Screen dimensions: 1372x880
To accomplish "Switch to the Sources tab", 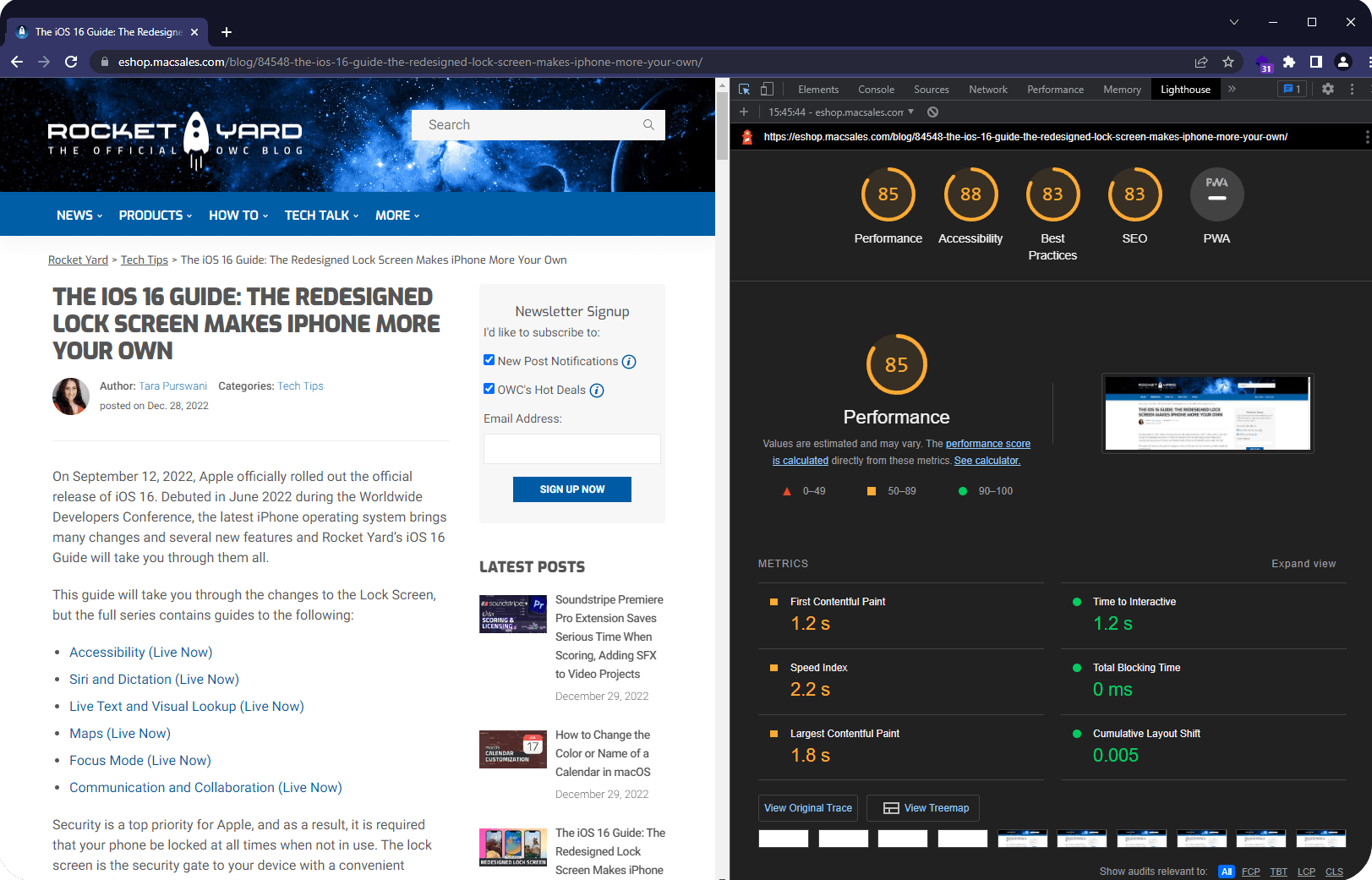I will click(x=932, y=90).
